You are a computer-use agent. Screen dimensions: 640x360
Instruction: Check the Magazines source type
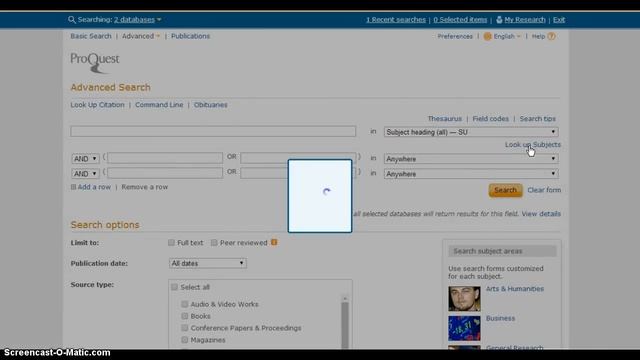(x=184, y=340)
